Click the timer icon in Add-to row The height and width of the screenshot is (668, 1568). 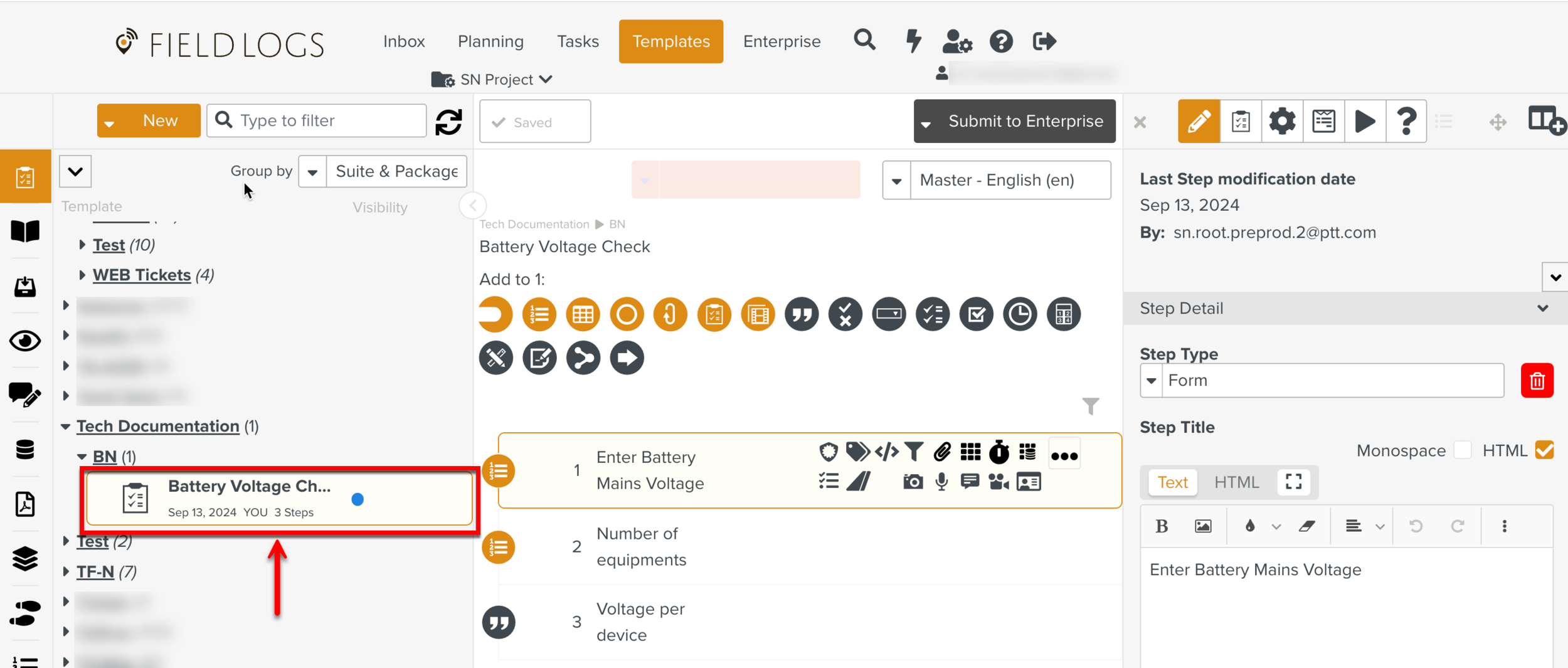coord(1020,314)
